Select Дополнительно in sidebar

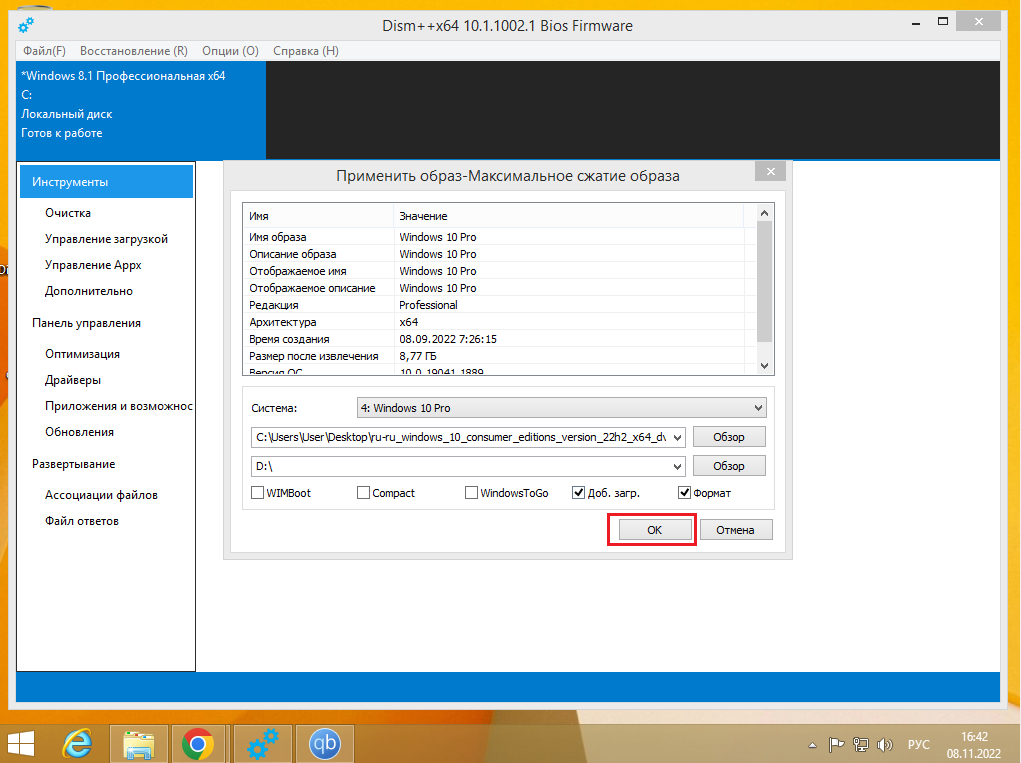point(89,291)
